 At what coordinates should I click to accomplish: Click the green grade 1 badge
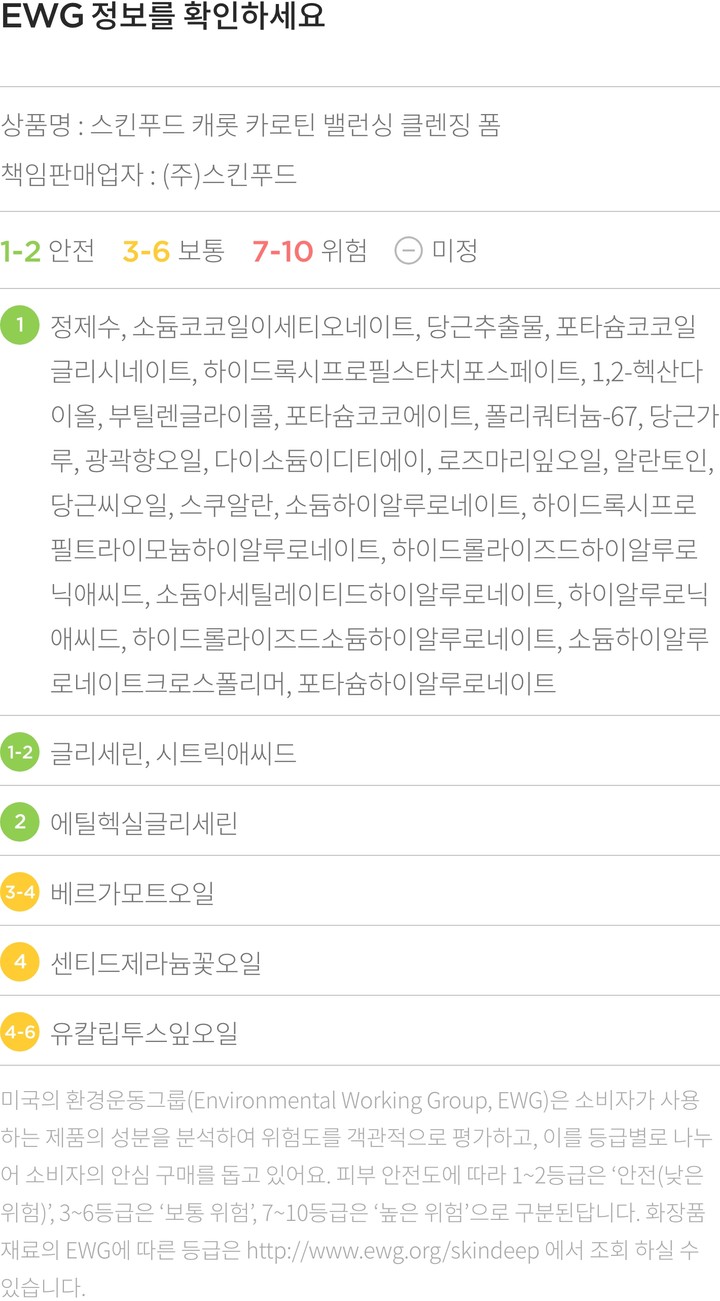click(x=19, y=325)
